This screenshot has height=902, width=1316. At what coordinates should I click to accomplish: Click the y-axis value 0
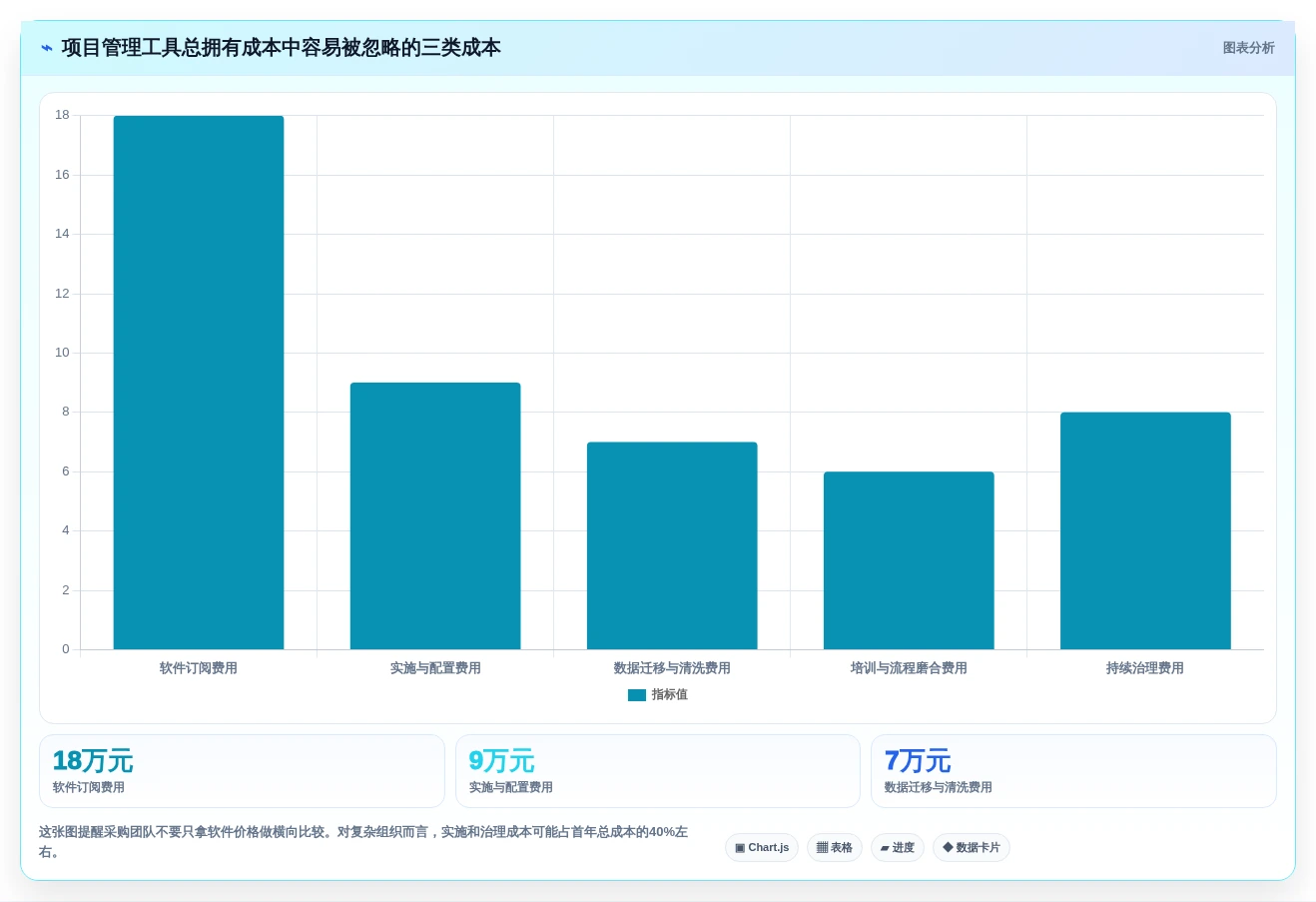[66, 649]
